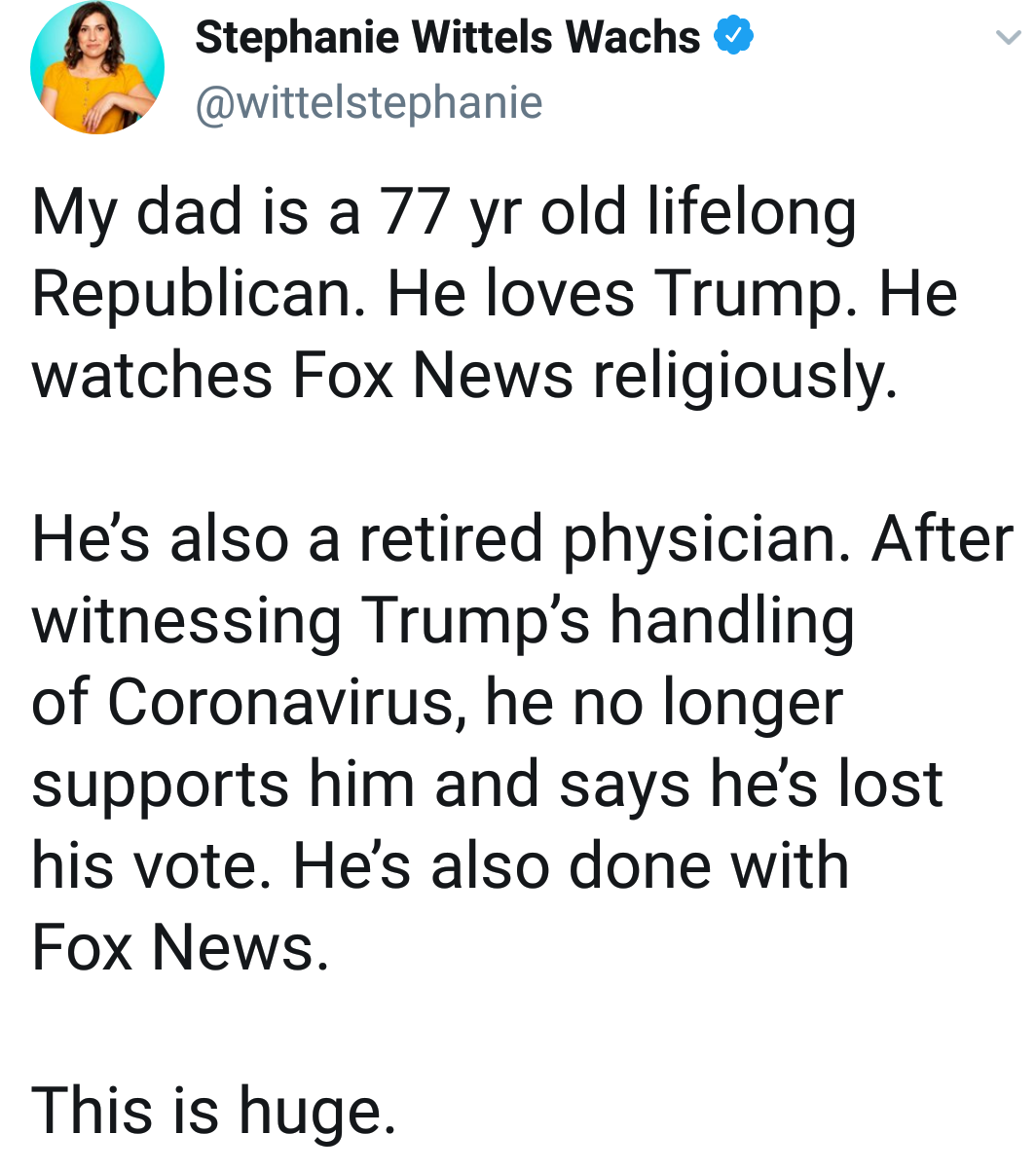Click the word "Coronavirus"
1036x1171 pixels.
282,702
